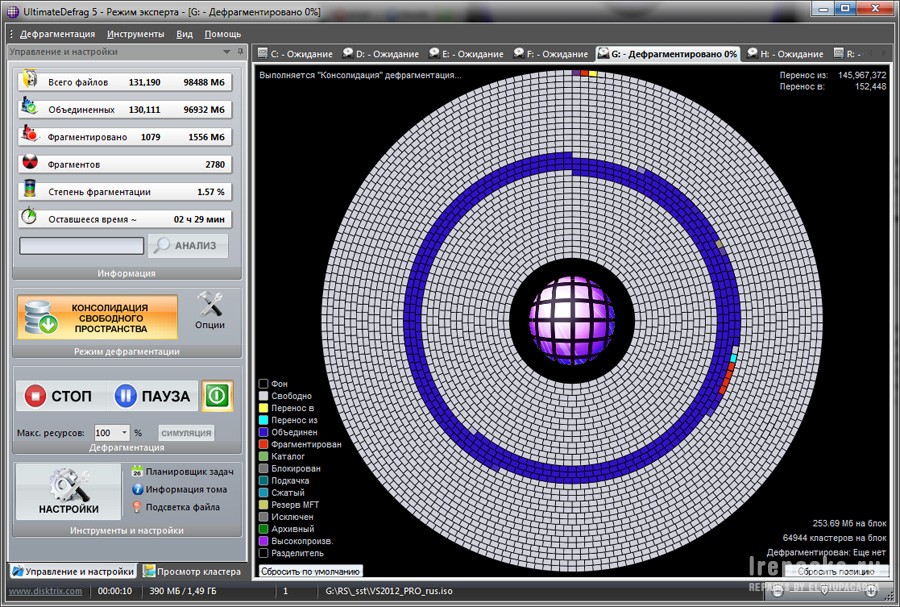Viewport: 900px width, 607px height.
Task: Pause defragmentation with the ПАУЗА button
Action: pyautogui.click(x=153, y=396)
